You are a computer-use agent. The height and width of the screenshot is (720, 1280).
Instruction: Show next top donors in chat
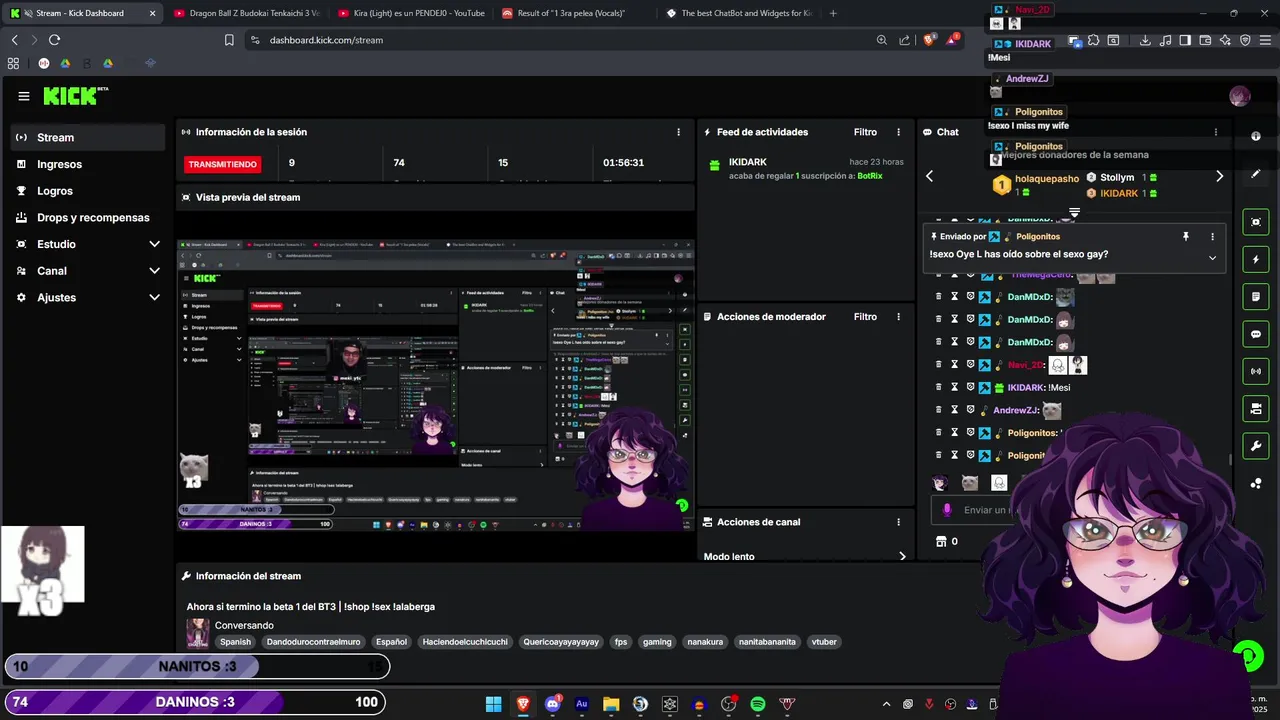click(1219, 176)
